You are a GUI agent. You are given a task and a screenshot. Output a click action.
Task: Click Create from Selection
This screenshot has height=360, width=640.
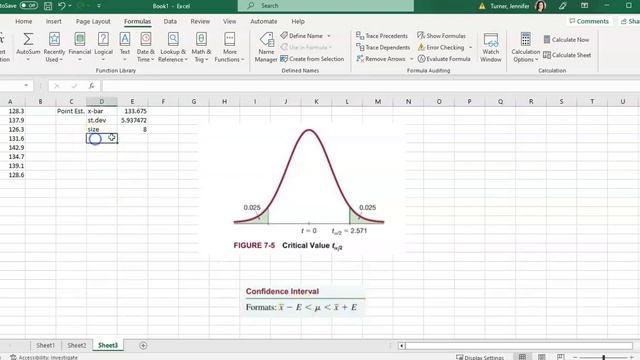pyautogui.click(x=312, y=59)
